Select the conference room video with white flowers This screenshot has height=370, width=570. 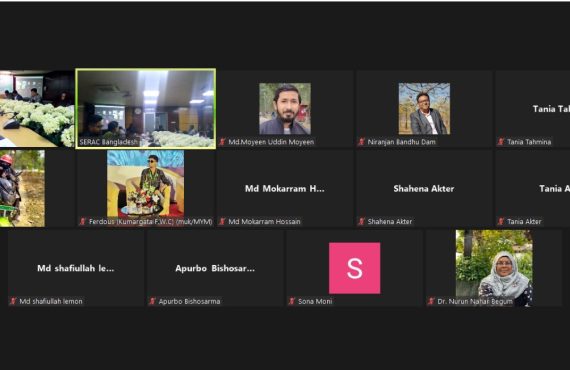coord(37,109)
